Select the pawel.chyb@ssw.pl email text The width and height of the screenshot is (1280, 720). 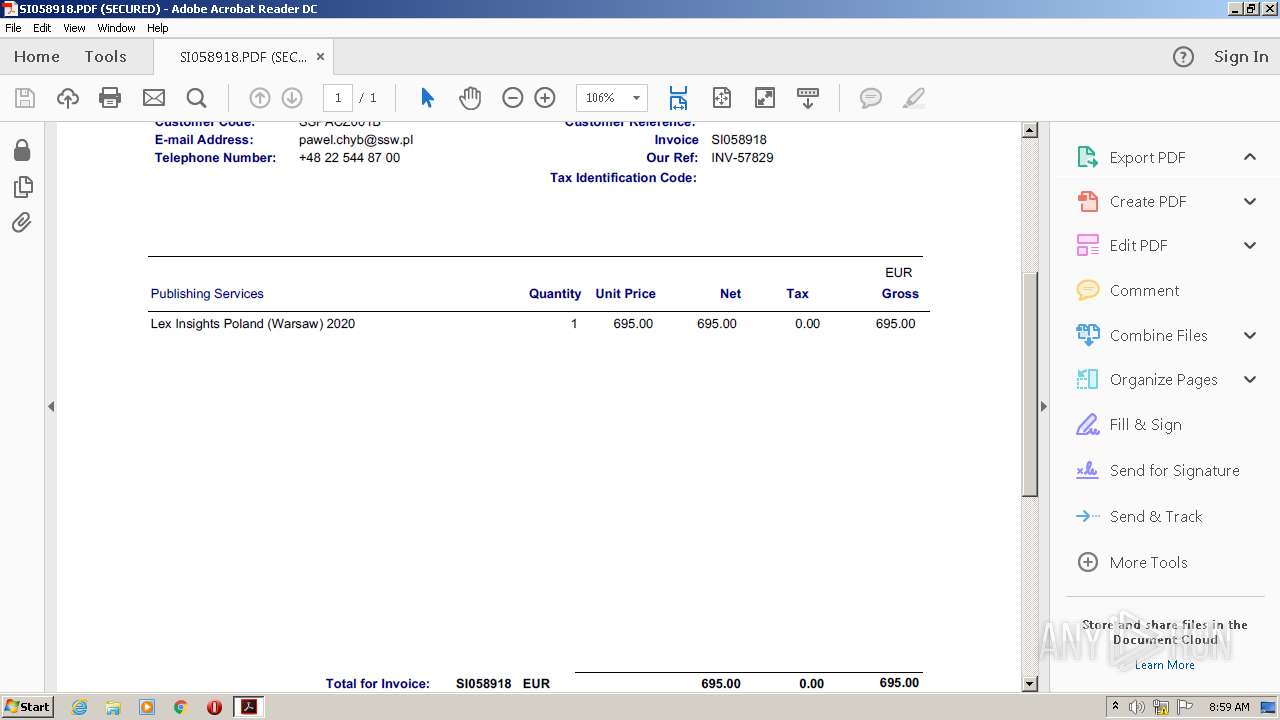(x=356, y=140)
